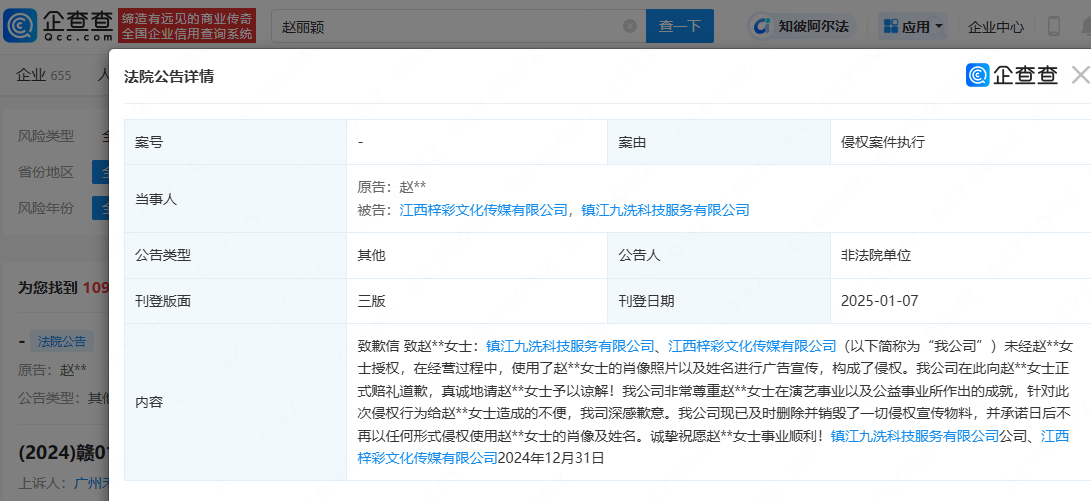
Task: Click the mobile phone icon in header
Action: pos(1053,26)
